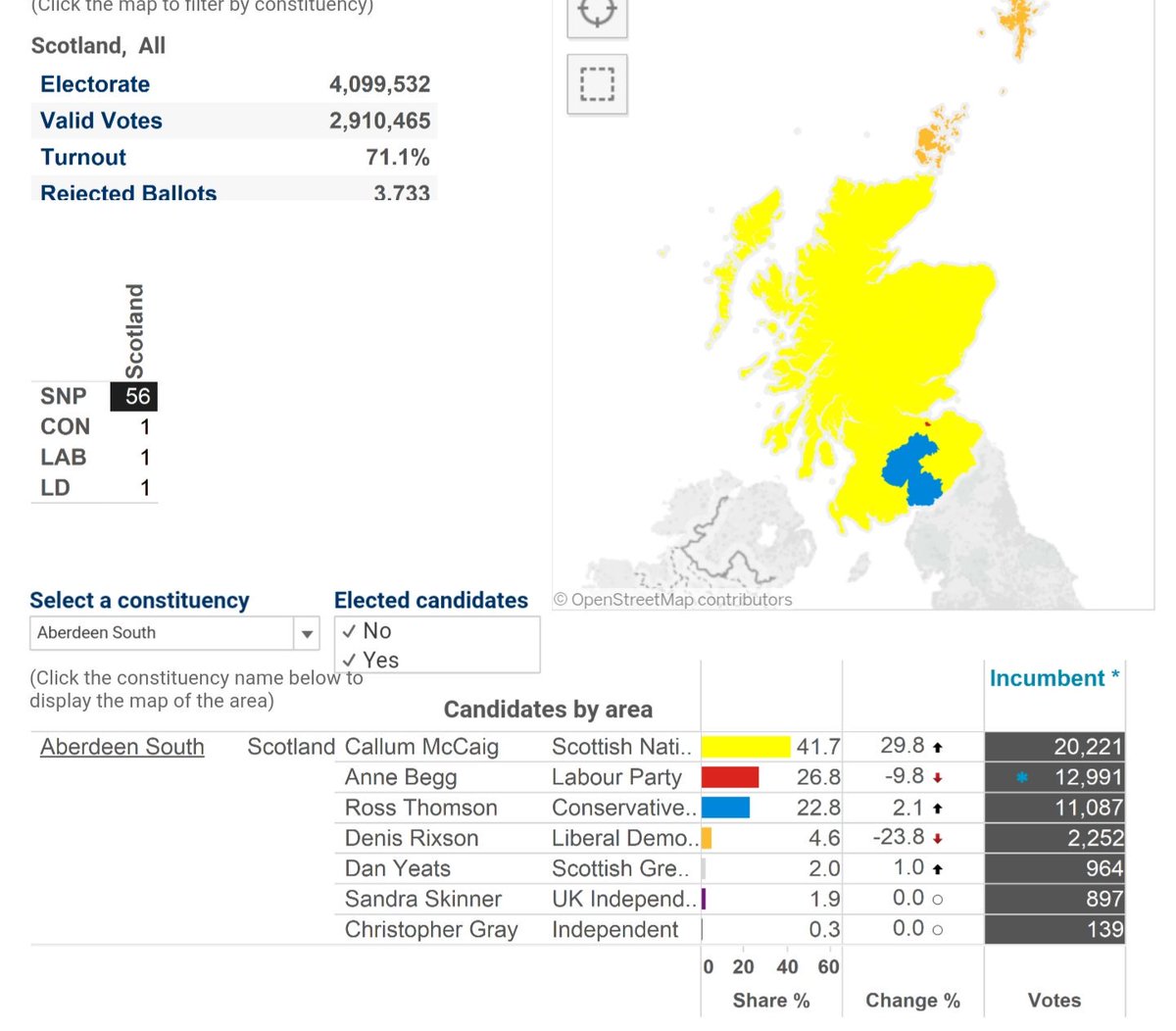
Task: Select candidate Dan Yeats
Action: 398,868
